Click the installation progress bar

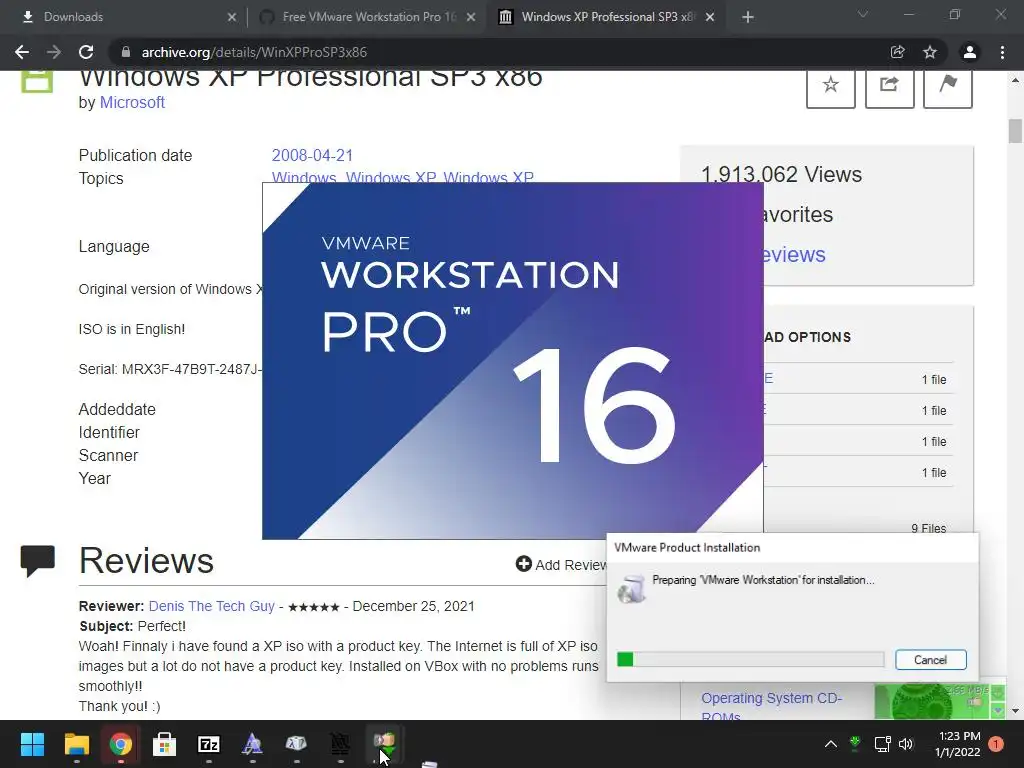750,660
